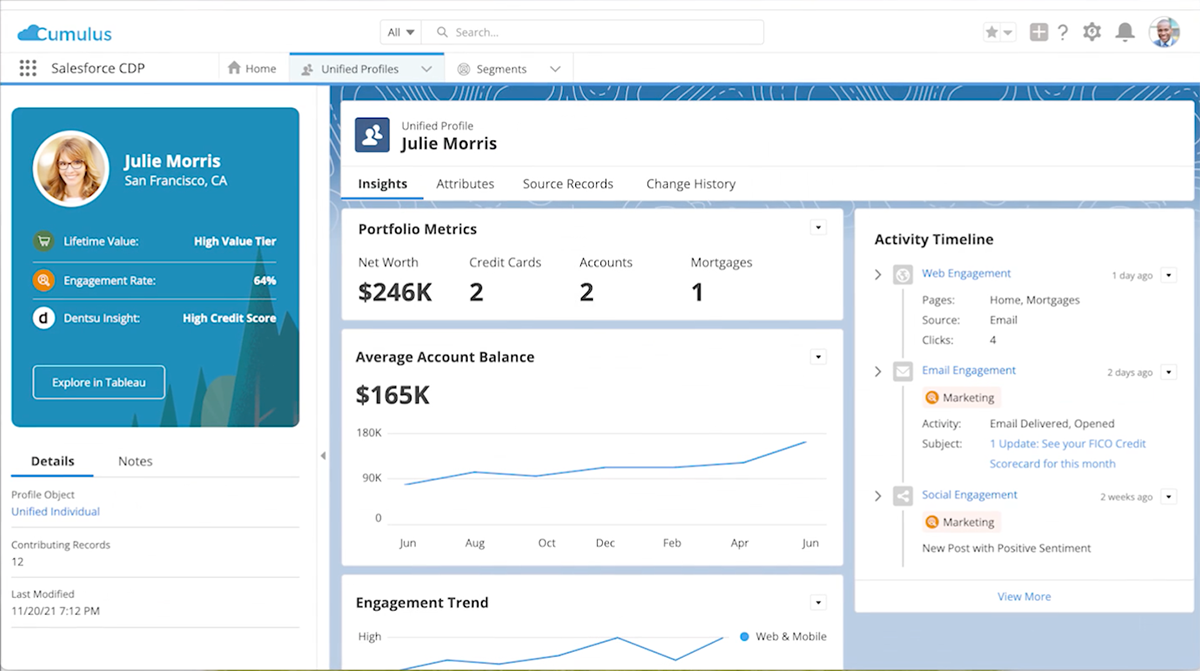Open the Portfolio Metrics card menu
1200x671 pixels.
point(818,228)
